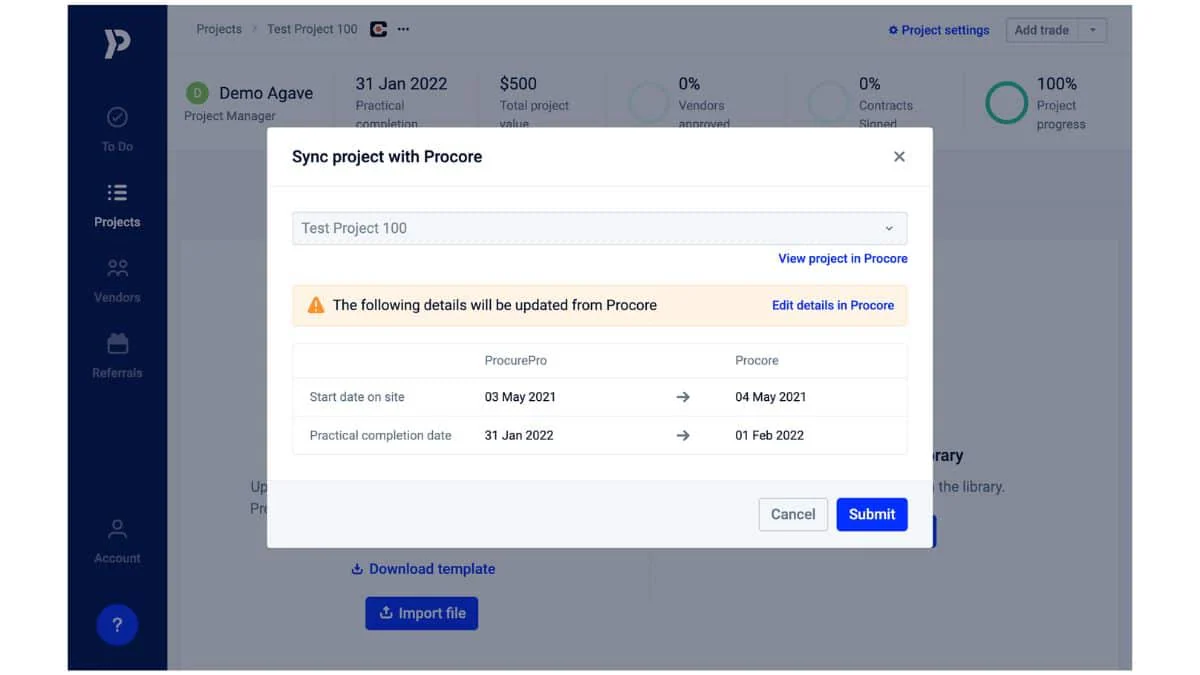Open Account person icon
Screen dimensions: 1200x675
click(x=117, y=528)
